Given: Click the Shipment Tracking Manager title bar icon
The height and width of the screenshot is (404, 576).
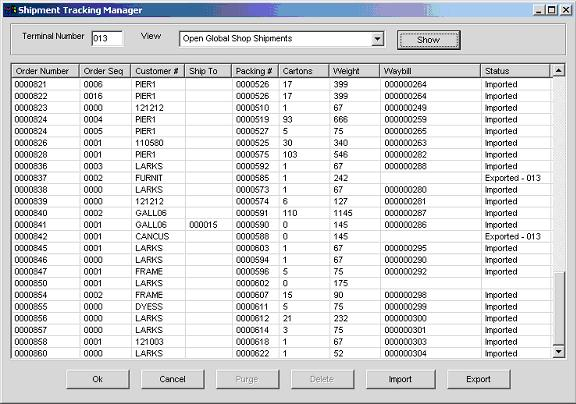Looking at the screenshot, I should (11, 10).
